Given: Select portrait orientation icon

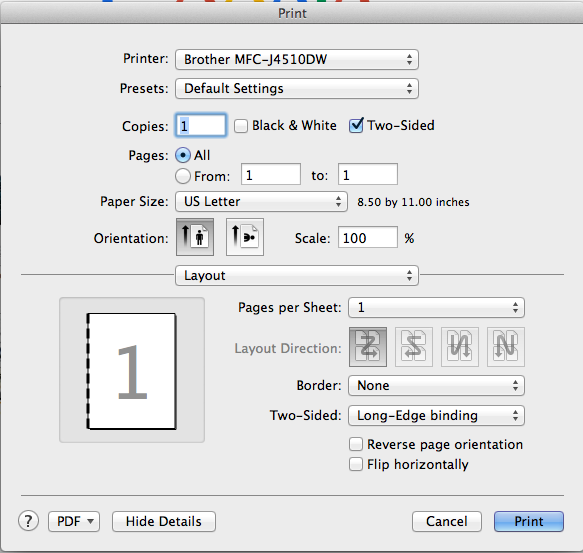Looking at the screenshot, I should point(195,237).
